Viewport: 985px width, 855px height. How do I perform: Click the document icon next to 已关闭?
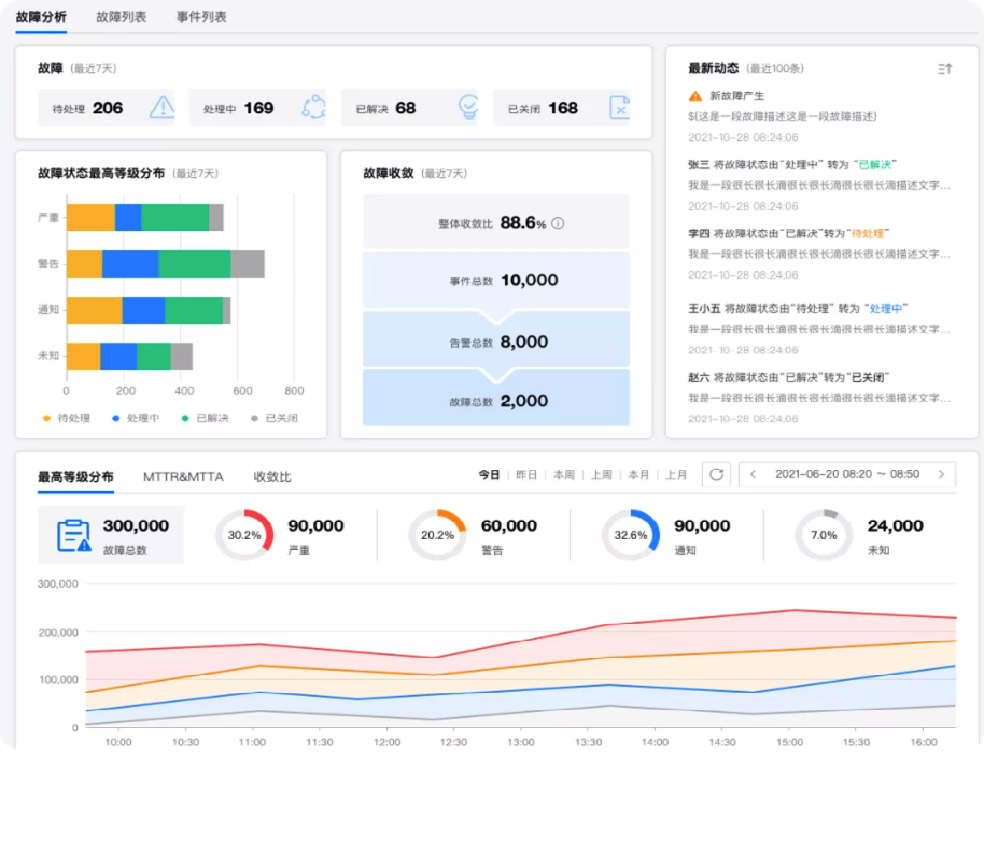coord(622,107)
